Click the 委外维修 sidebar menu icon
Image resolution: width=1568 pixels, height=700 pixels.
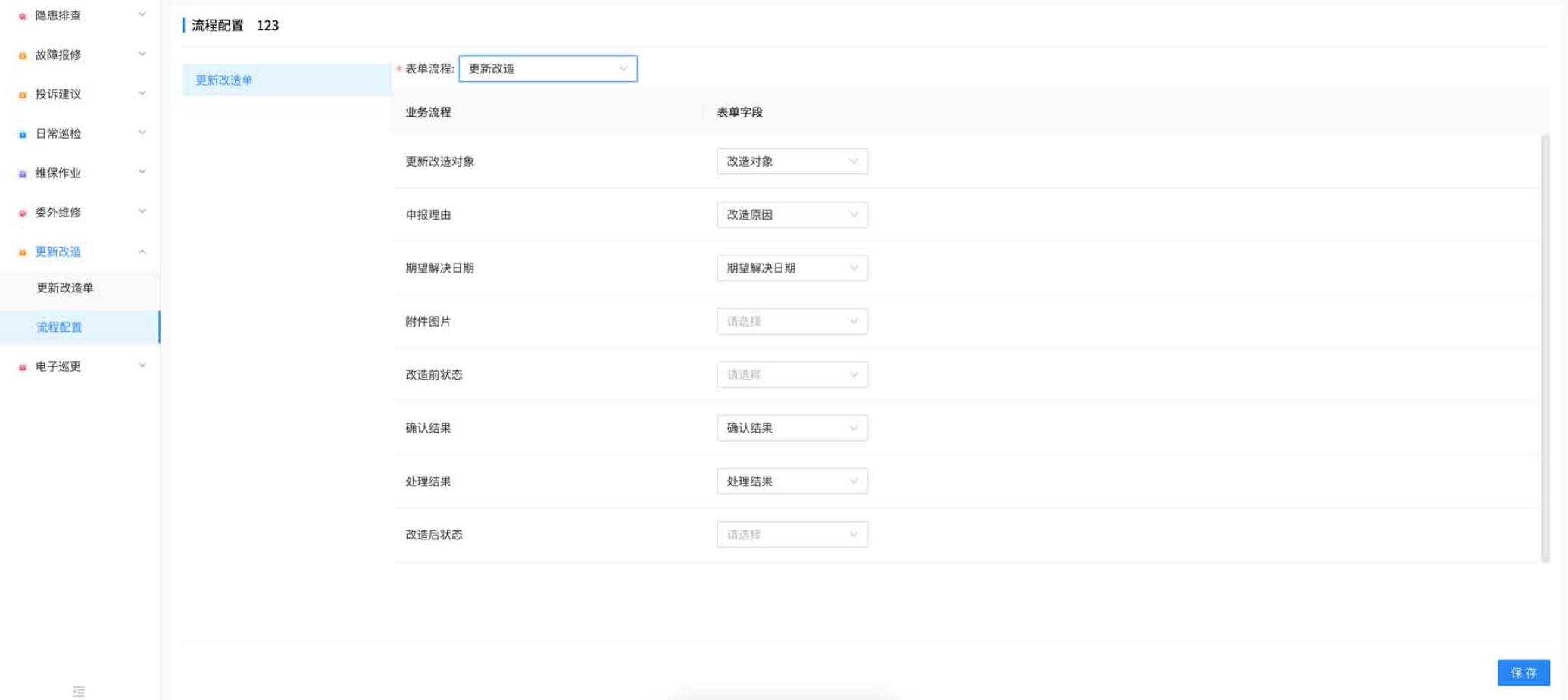[22, 213]
